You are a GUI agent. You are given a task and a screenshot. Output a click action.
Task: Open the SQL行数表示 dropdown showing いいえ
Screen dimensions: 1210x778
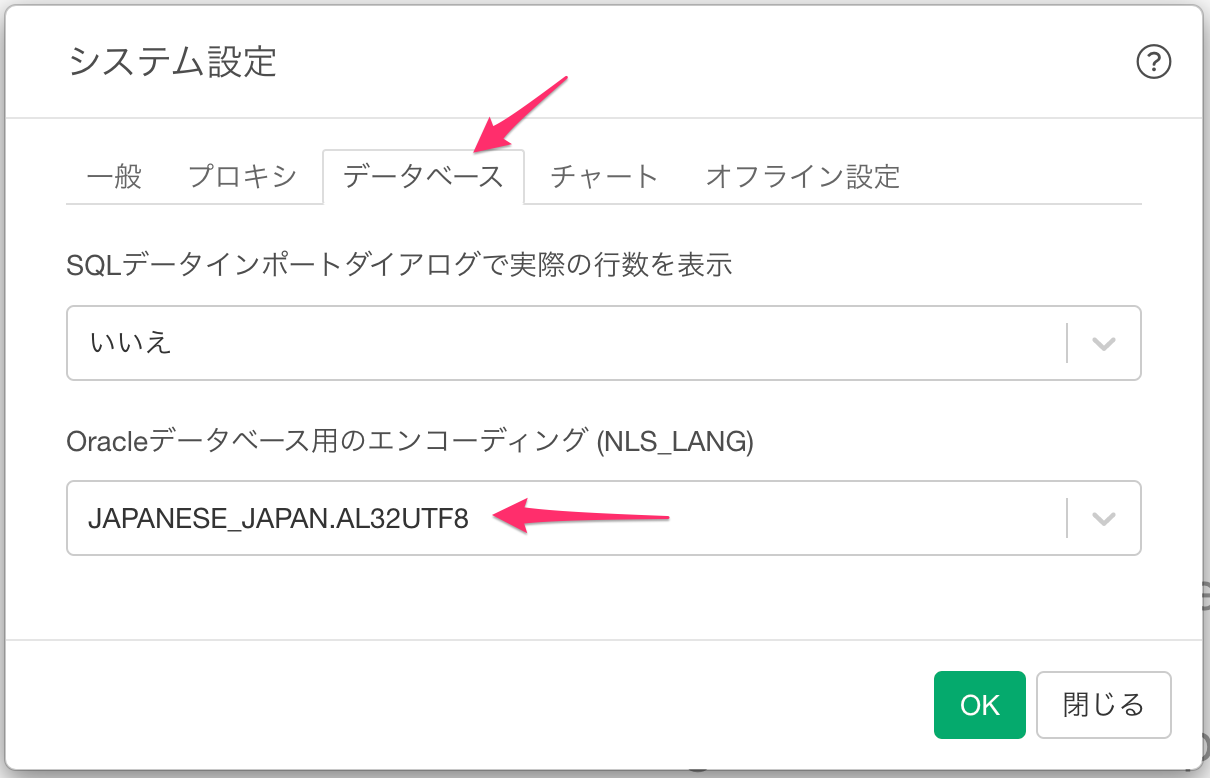(x=603, y=343)
